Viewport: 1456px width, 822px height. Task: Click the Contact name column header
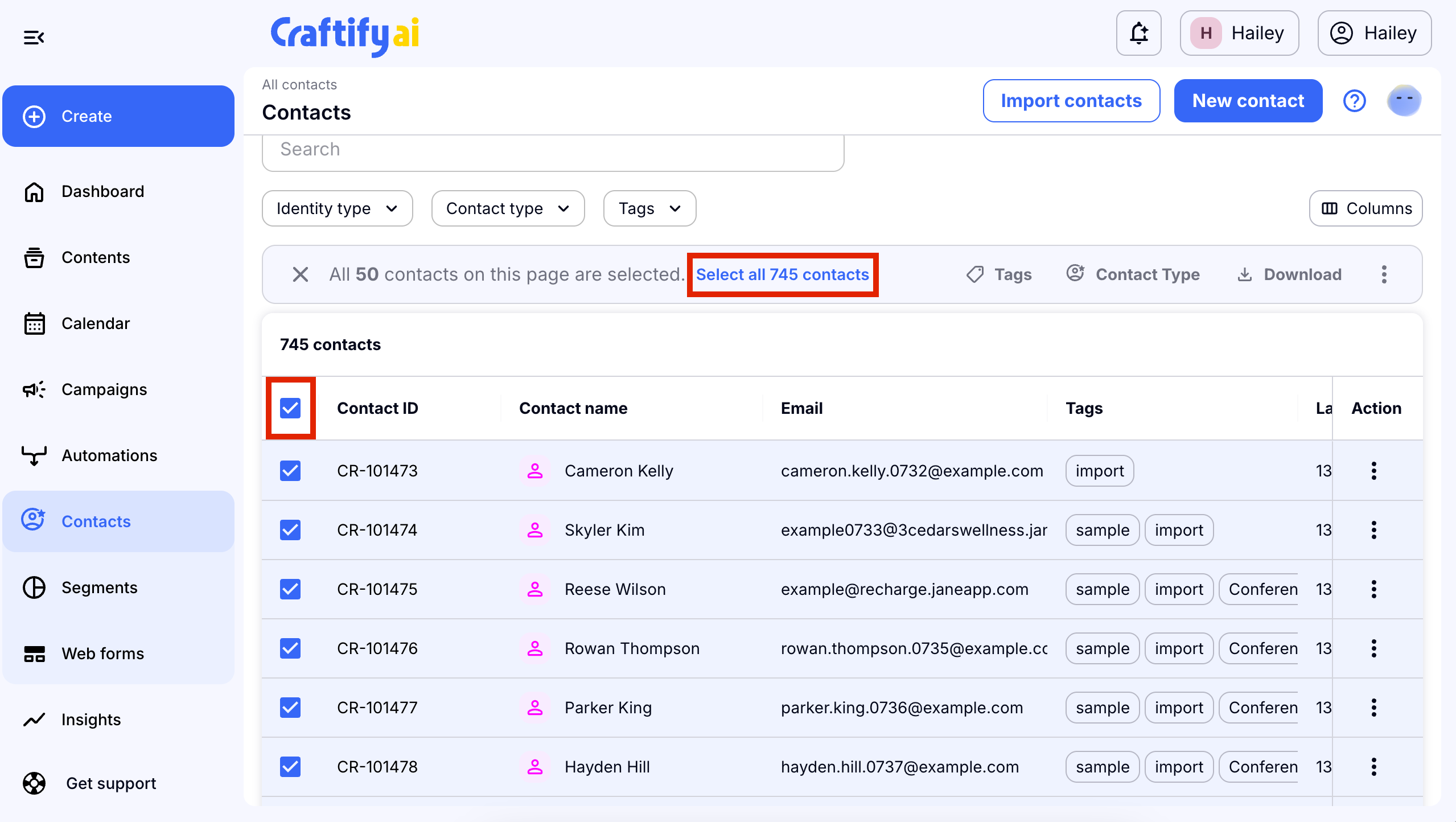(x=573, y=408)
